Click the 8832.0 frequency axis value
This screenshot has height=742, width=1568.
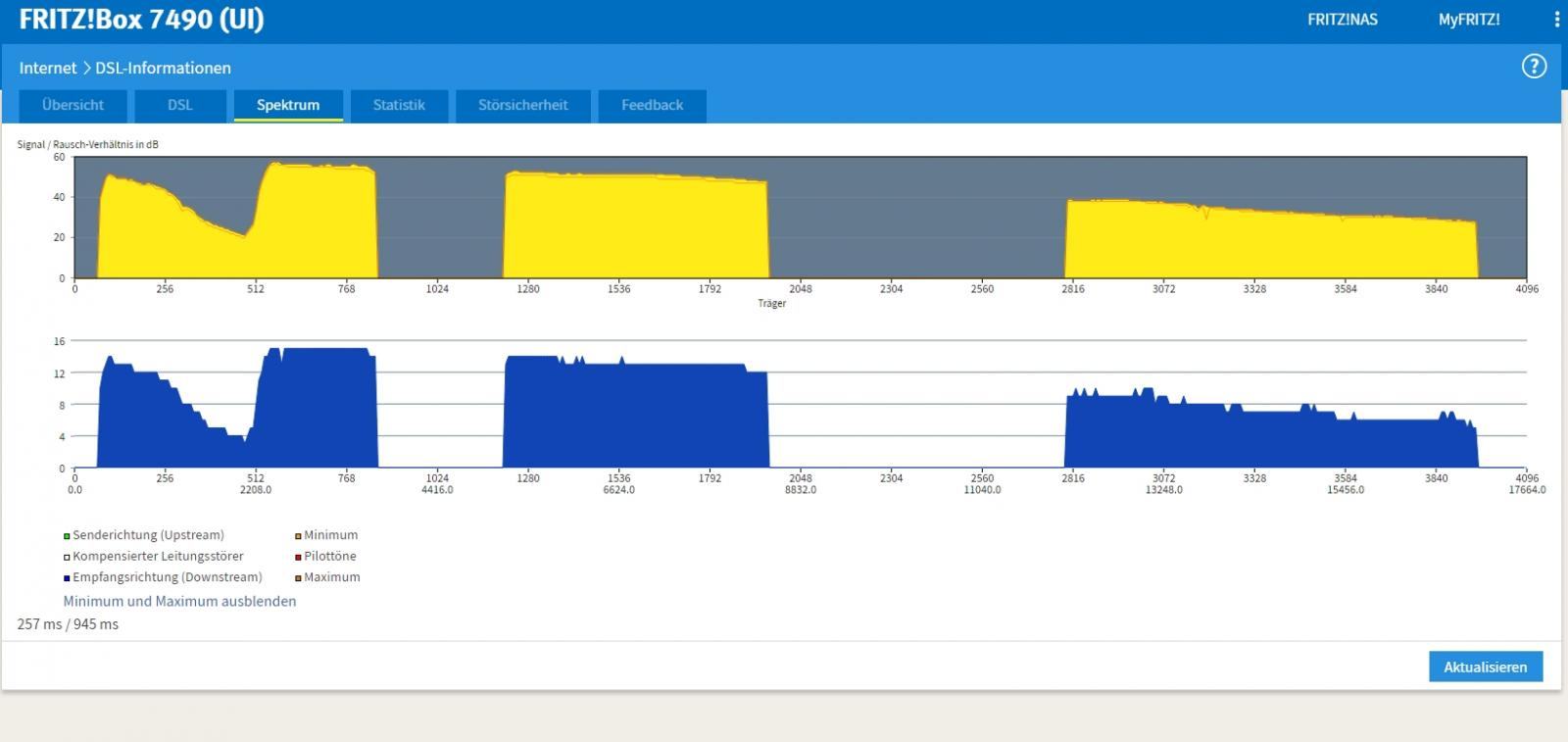[801, 489]
